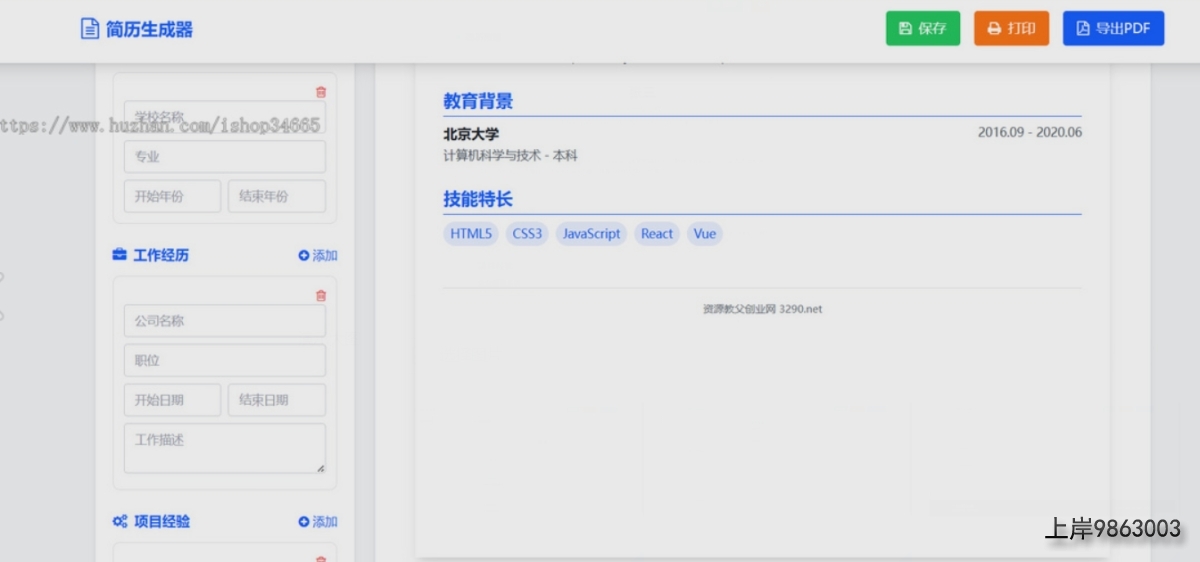Click the PDF file icon in 导出PDF
This screenshot has height=562, width=1200.
(1082, 29)
